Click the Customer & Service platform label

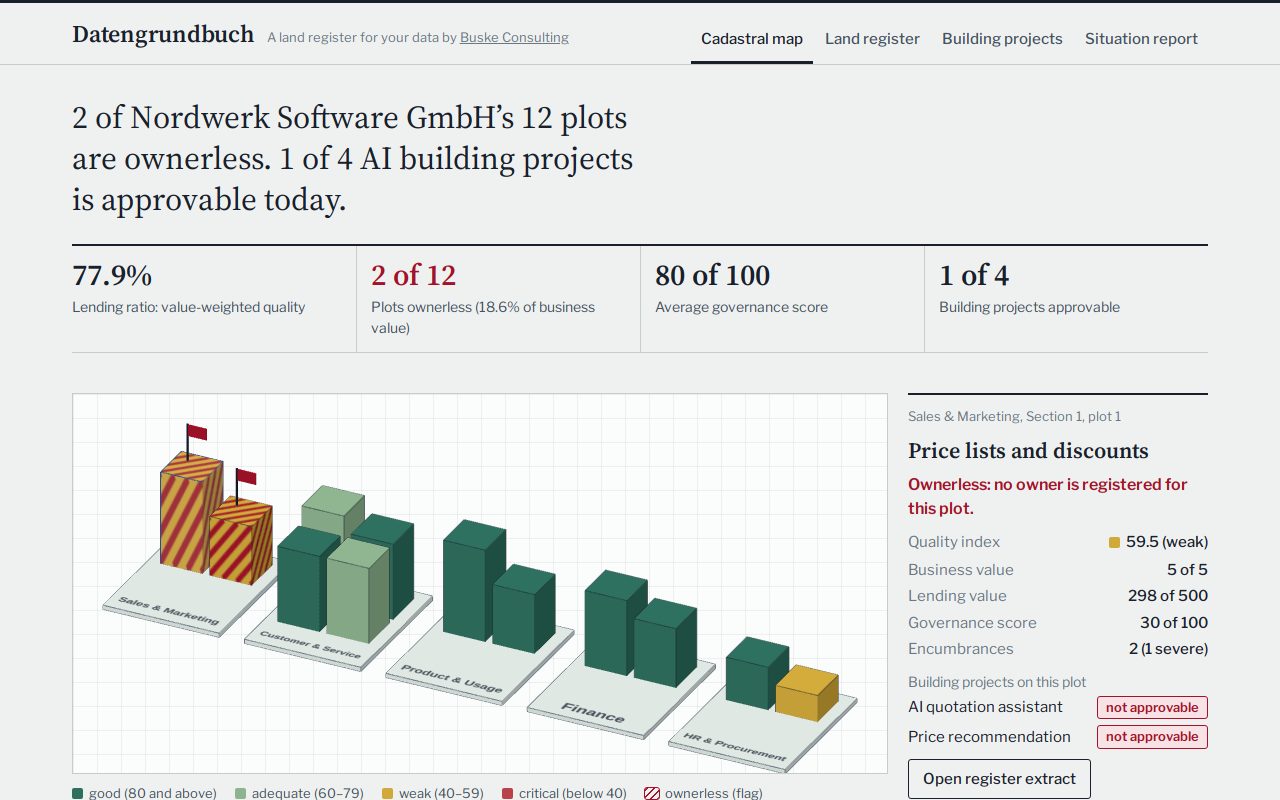[310, 643]
